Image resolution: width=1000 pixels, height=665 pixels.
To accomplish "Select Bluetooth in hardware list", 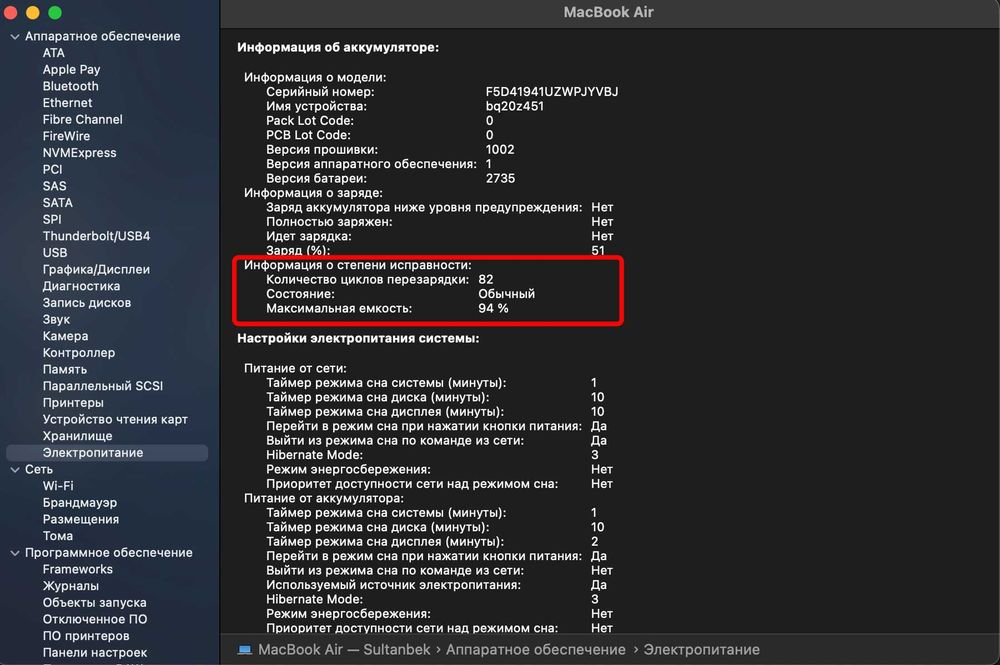I will point(71,86).
